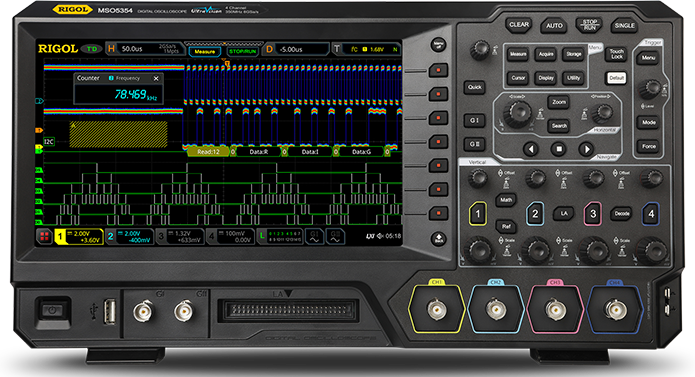Open the delay -5.00us field
Image resolution: width=695 pixels, height=377 pixels.
tap(297, 49)
